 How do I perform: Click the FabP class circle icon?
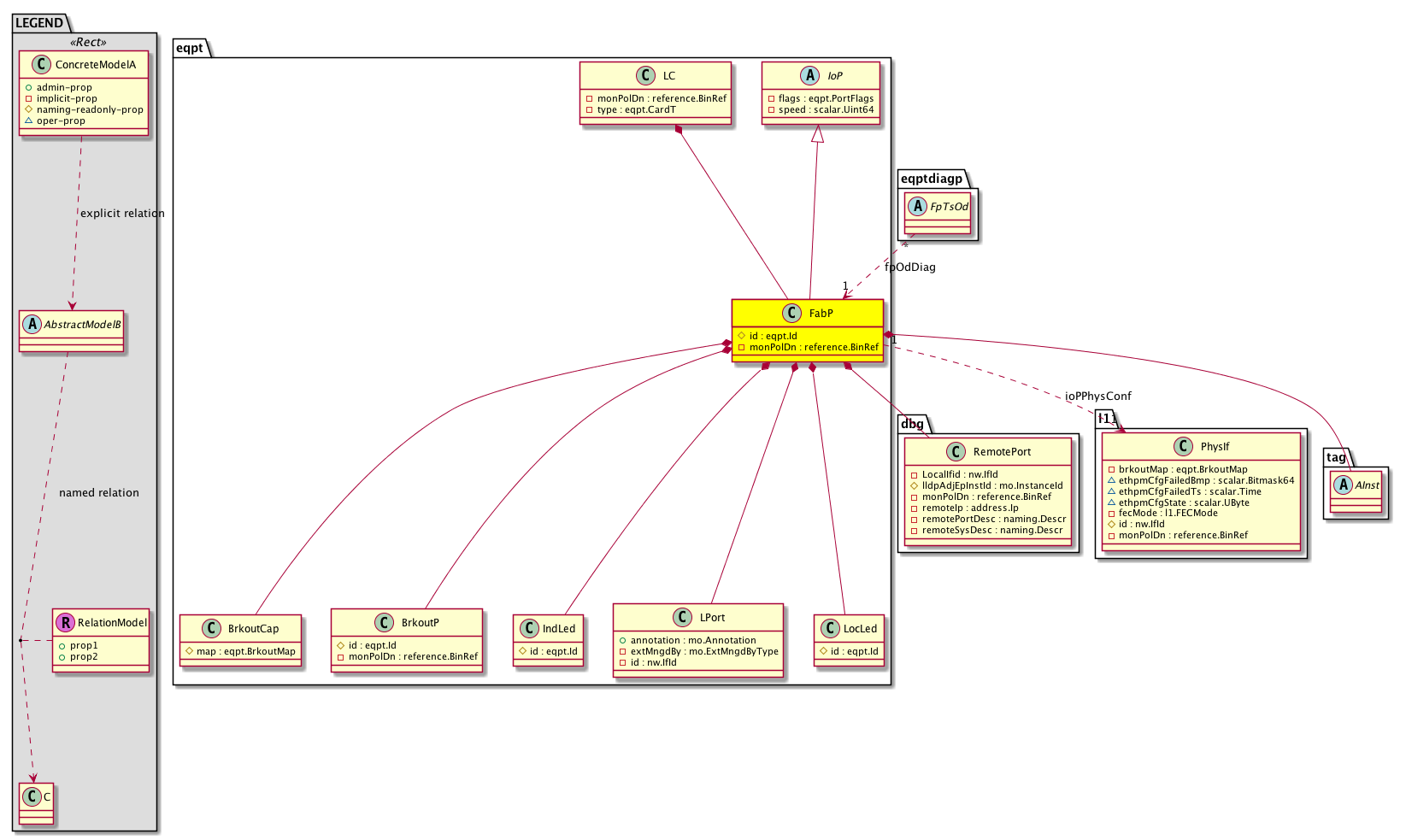click(x=791, y=314)
